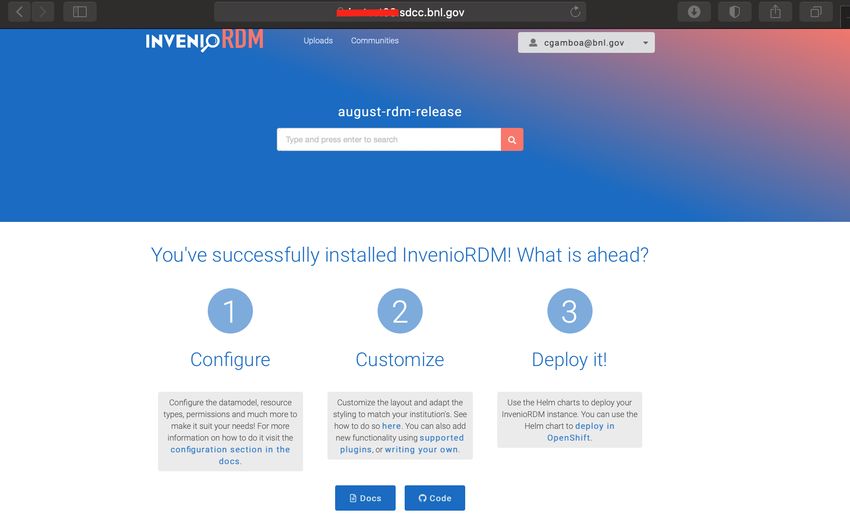Viewport: 850px width, 526px height.
Task: Open the browser downloads icon
Action: [x=694, y=11]
